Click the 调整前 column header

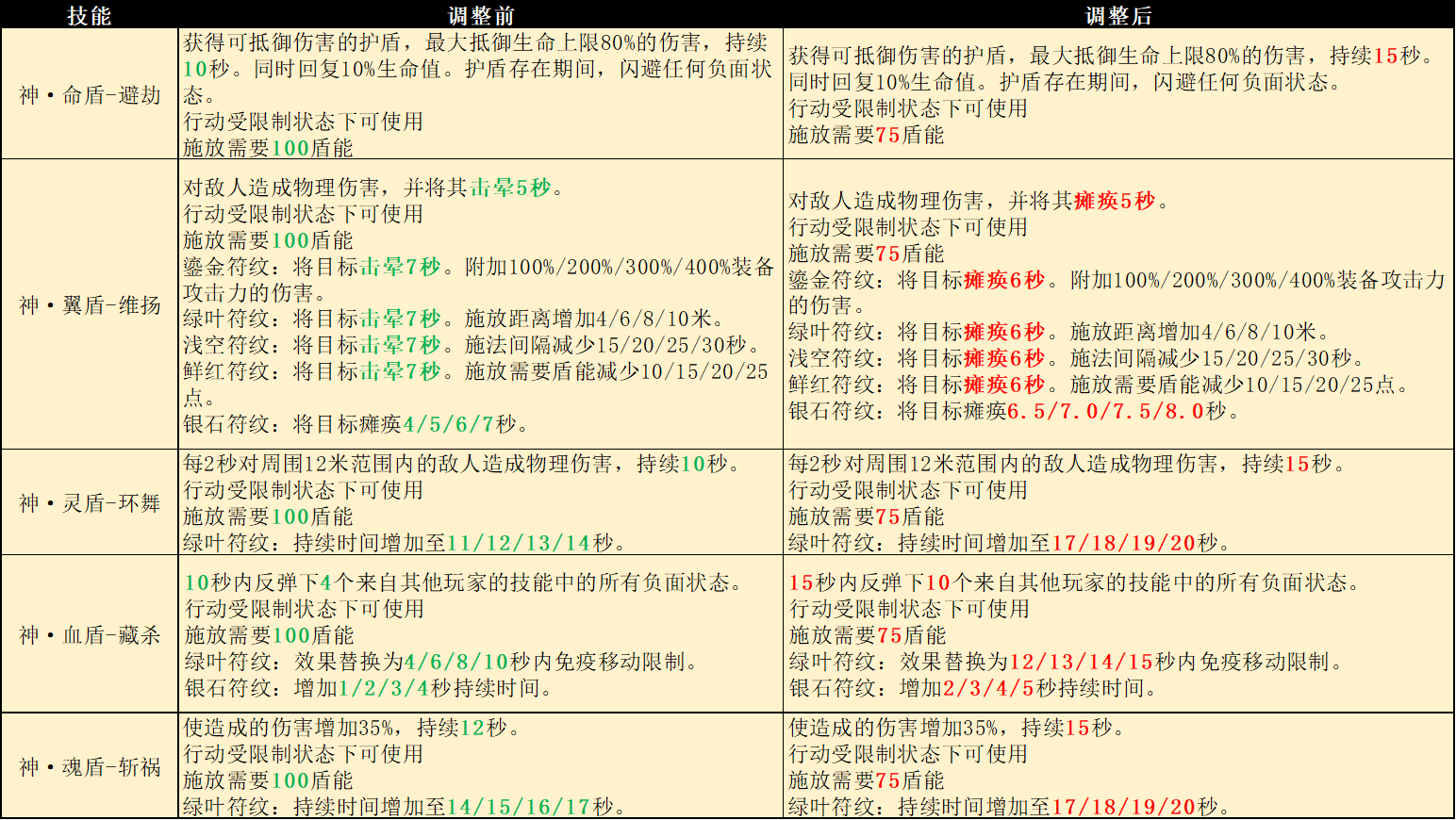481,15
